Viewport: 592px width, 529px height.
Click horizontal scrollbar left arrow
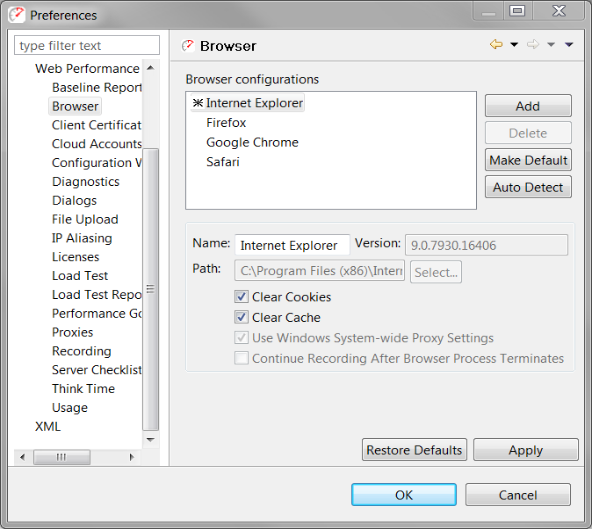[22, 457]
